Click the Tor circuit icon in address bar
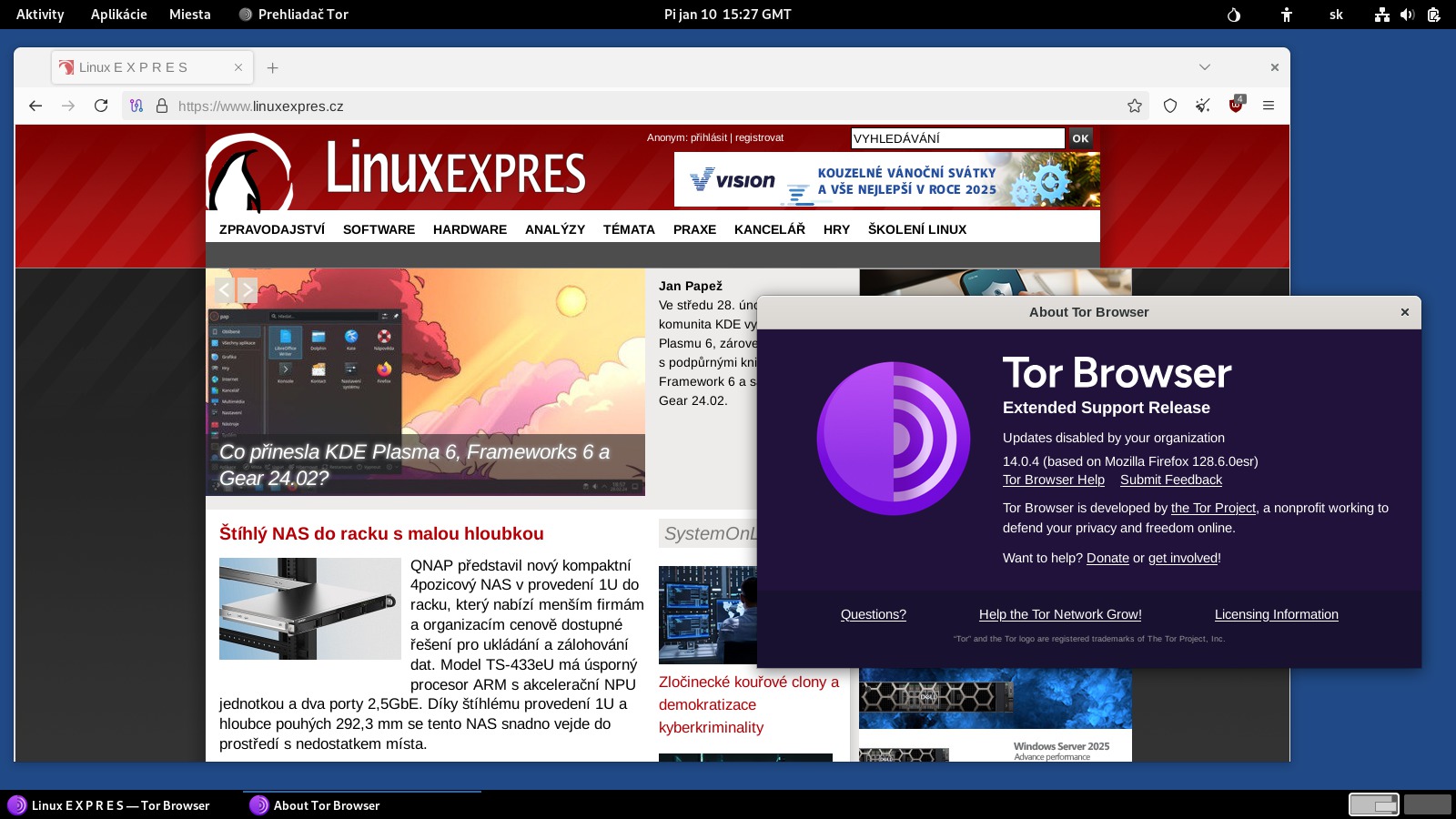Viewport: 1456px width, 819px height. pos(136,106)
